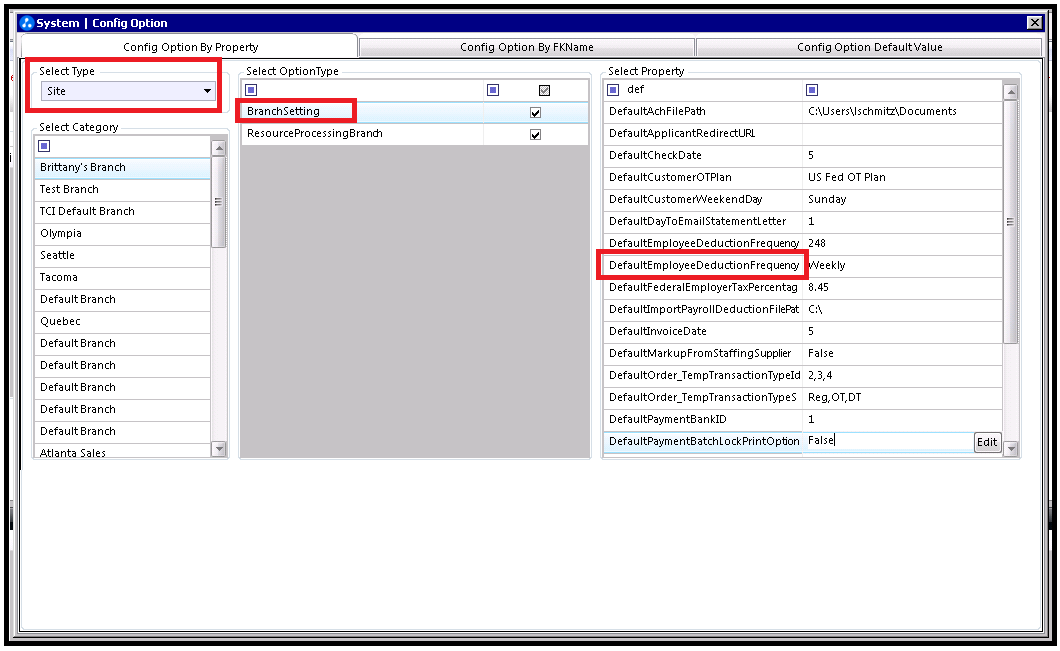Open Config Option Default Value tab

tap(869, 47)
